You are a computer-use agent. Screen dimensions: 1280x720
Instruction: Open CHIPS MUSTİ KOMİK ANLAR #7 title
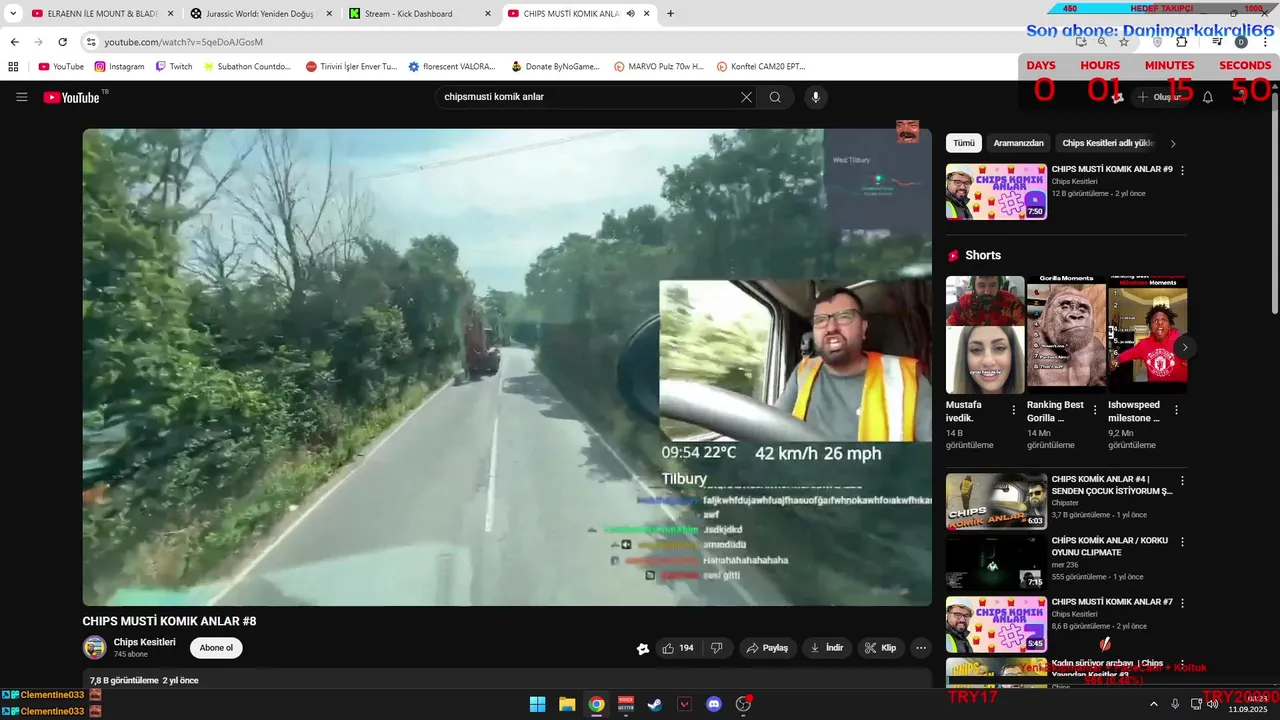[x=1112, y=602]
